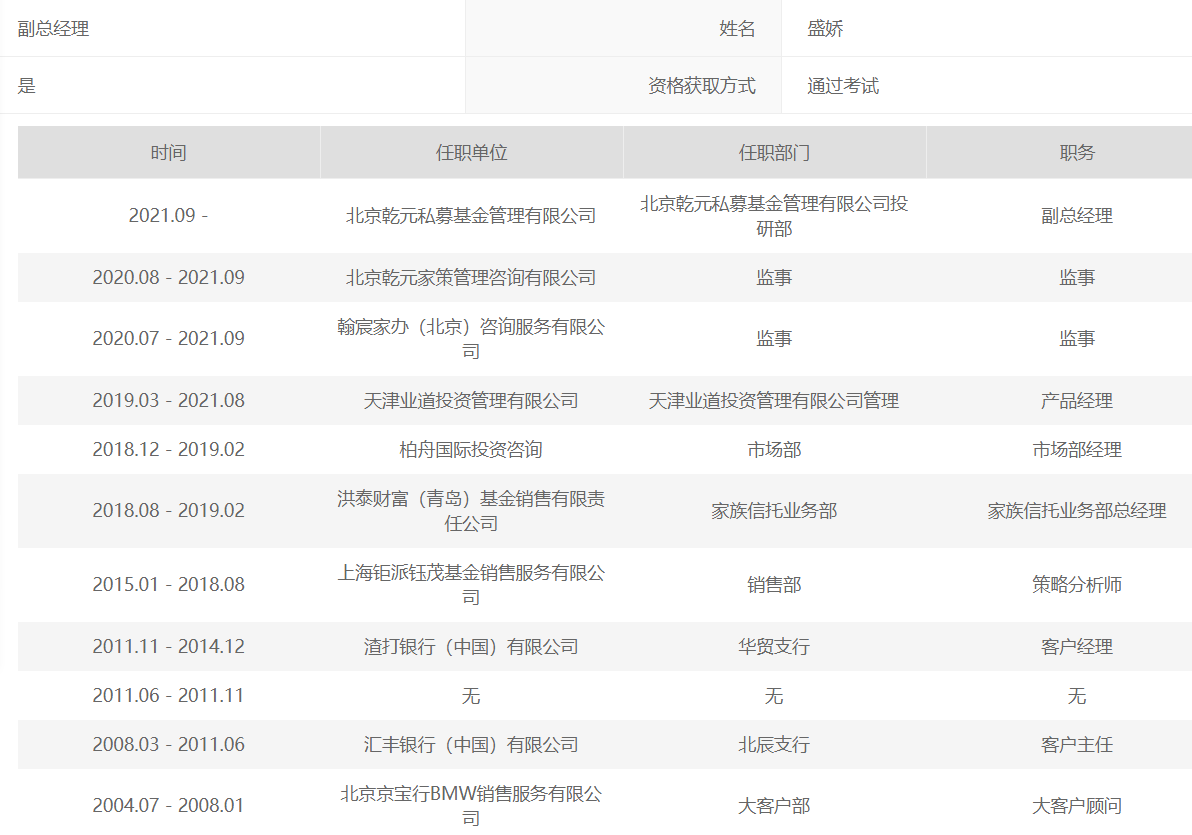Click department '北京乾元私募基金管理有限公司投研部'
Image resolution: width=1192 pixels, height=835 pixels.
pos(774,216)
